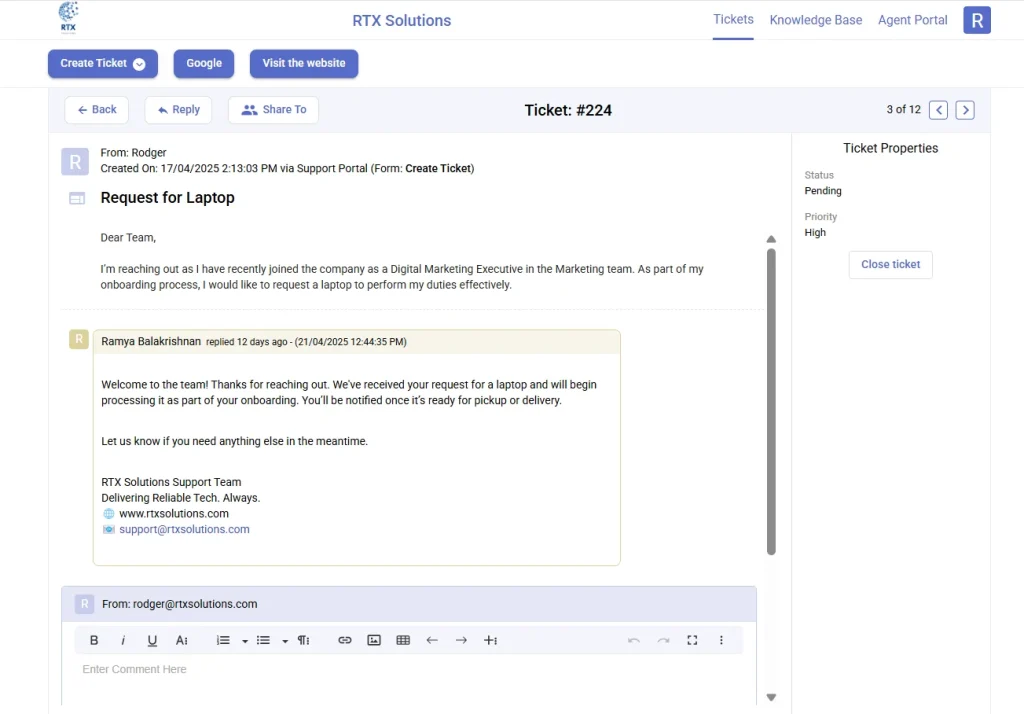The width and height of the screenshot is (1024, 714).
Task: Open the user profile avatar R
Action: 977,20
